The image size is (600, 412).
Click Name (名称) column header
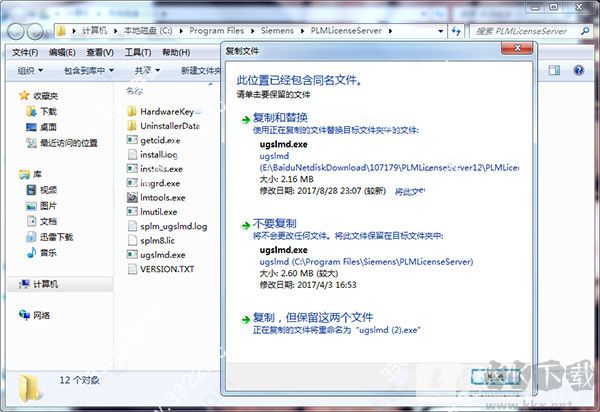[134, 91]
